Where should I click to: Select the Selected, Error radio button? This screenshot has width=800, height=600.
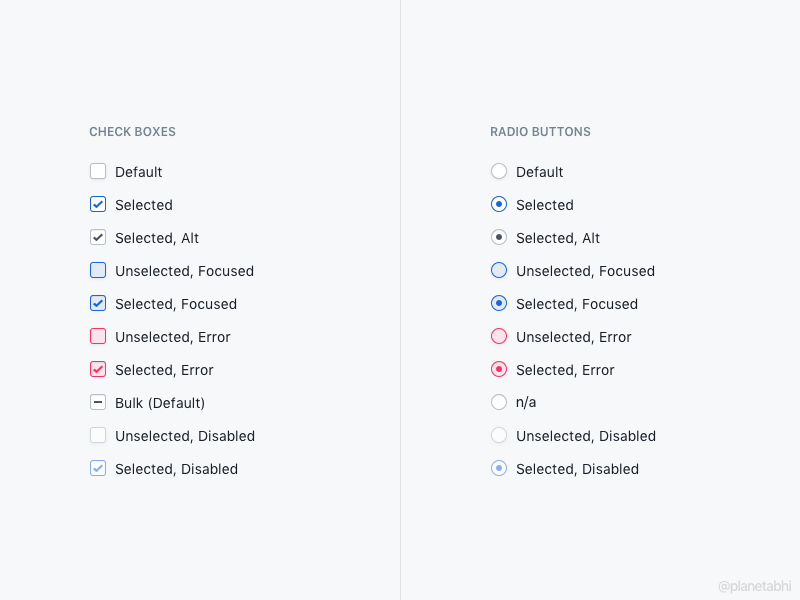499,369
